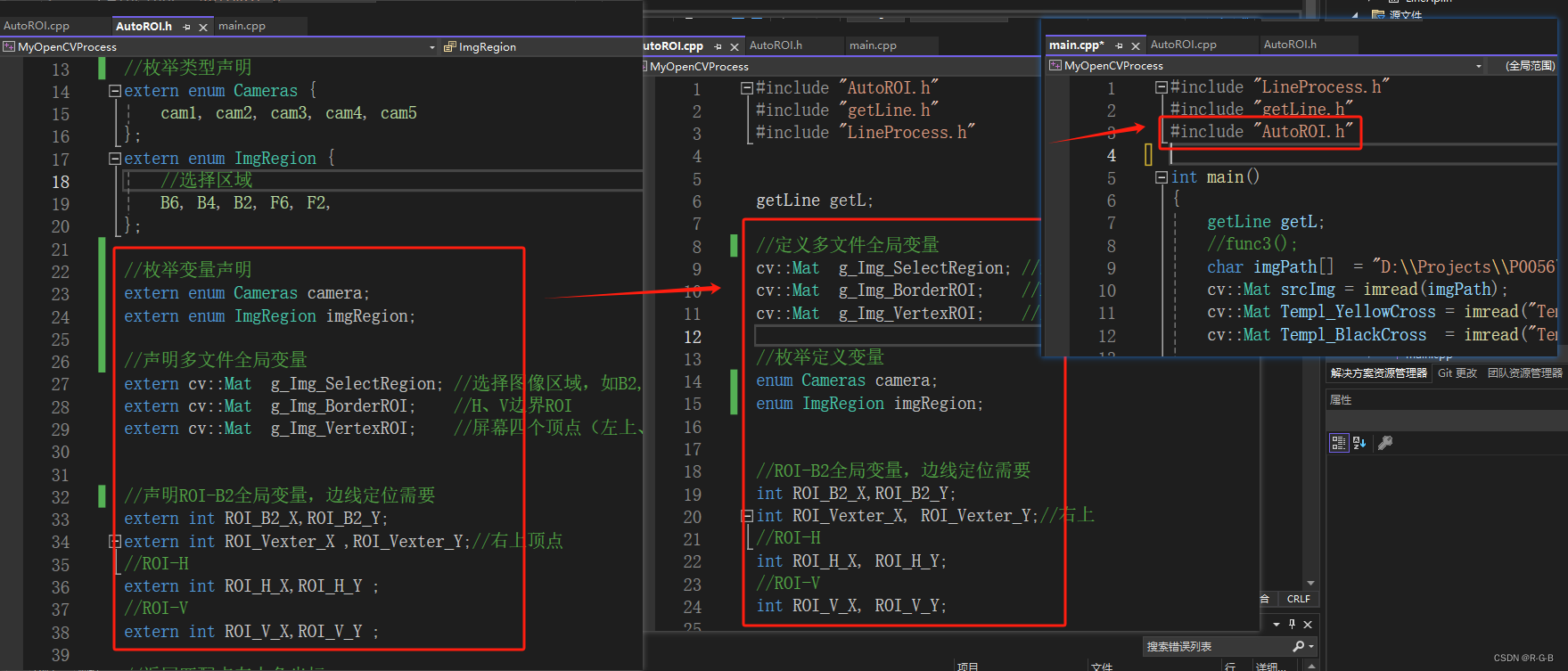This screenshot has width=1568, height=671.
Task: Collapse the int main() function
Action: coord(1162,177)
